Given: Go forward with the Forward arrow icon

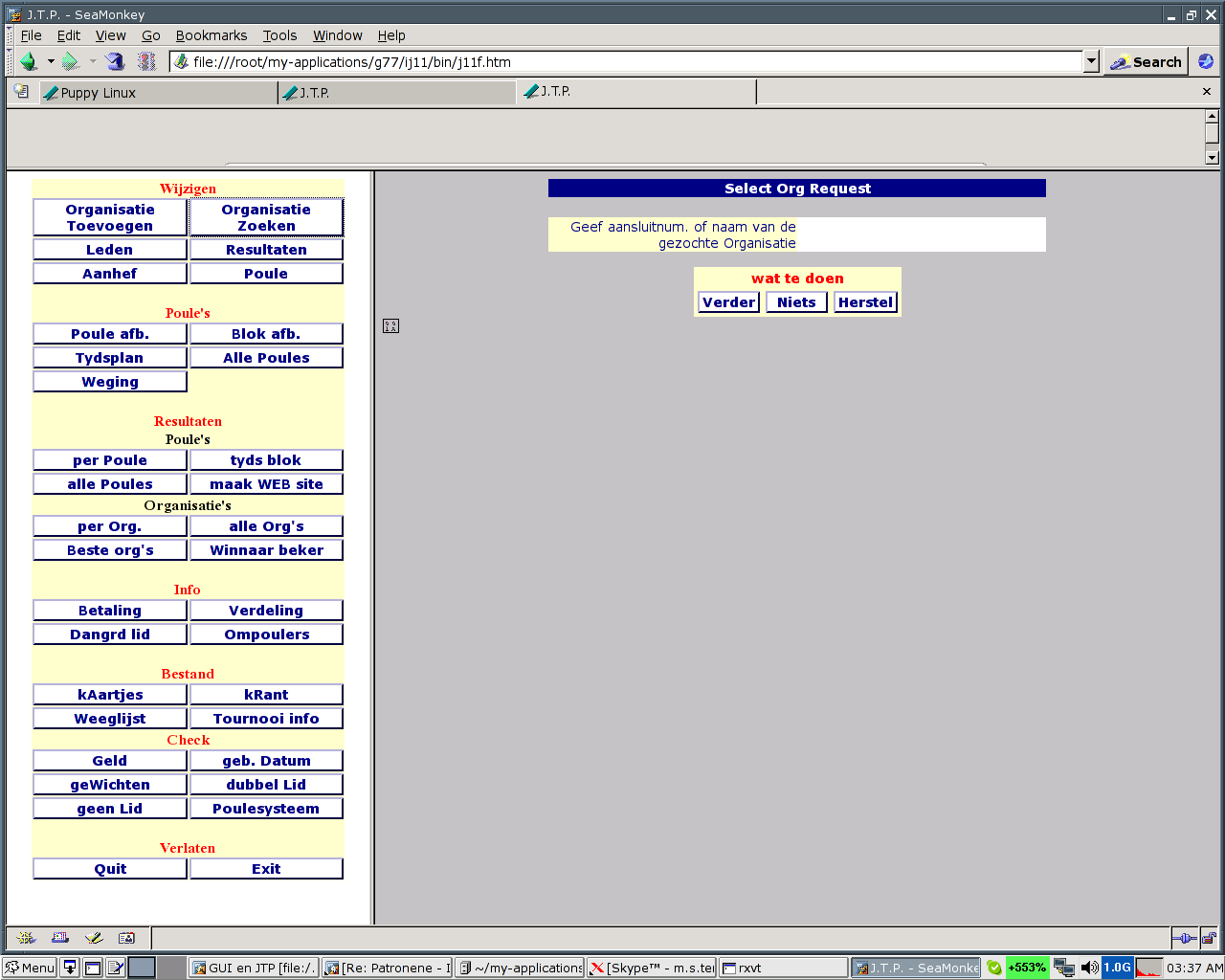Looking at the screenshot, I should click(x=71, y=62).
